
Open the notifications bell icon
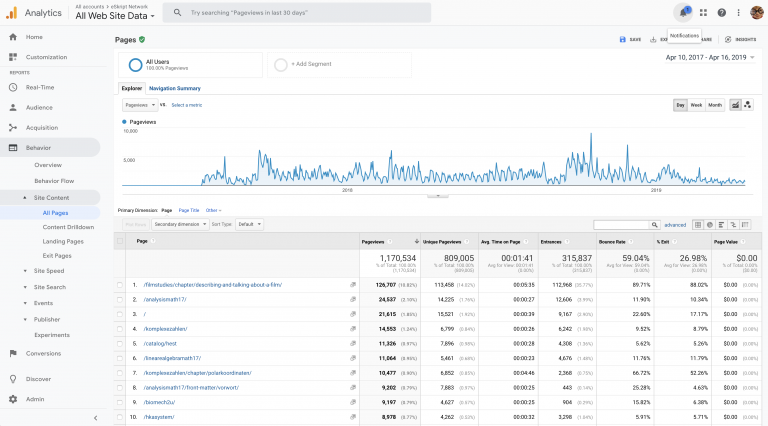point(683,13)
